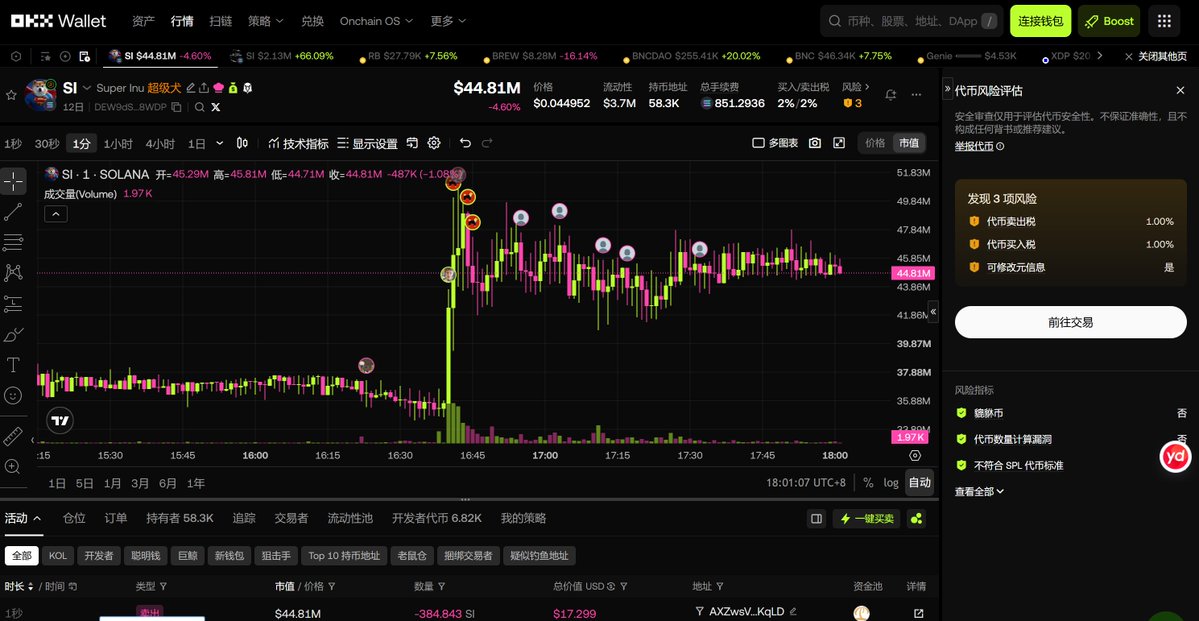This screenshot has width=1199, height=621.
Task: Set a price alert bell icon
Action: (x=891, y=95)
